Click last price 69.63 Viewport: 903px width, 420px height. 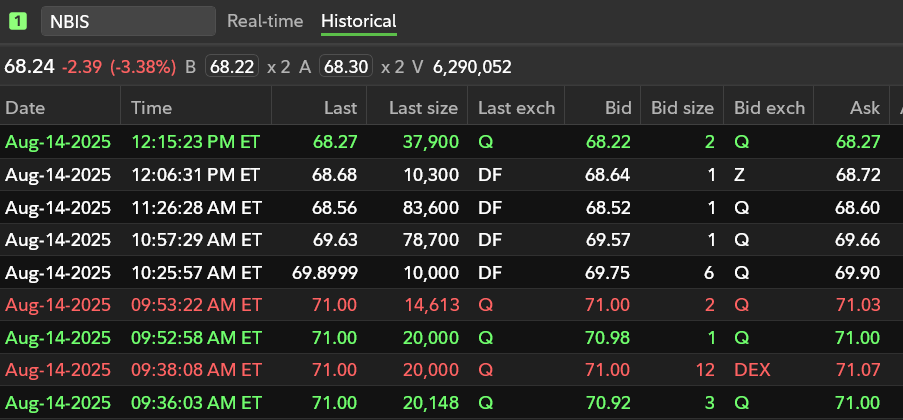click(335, 239)
